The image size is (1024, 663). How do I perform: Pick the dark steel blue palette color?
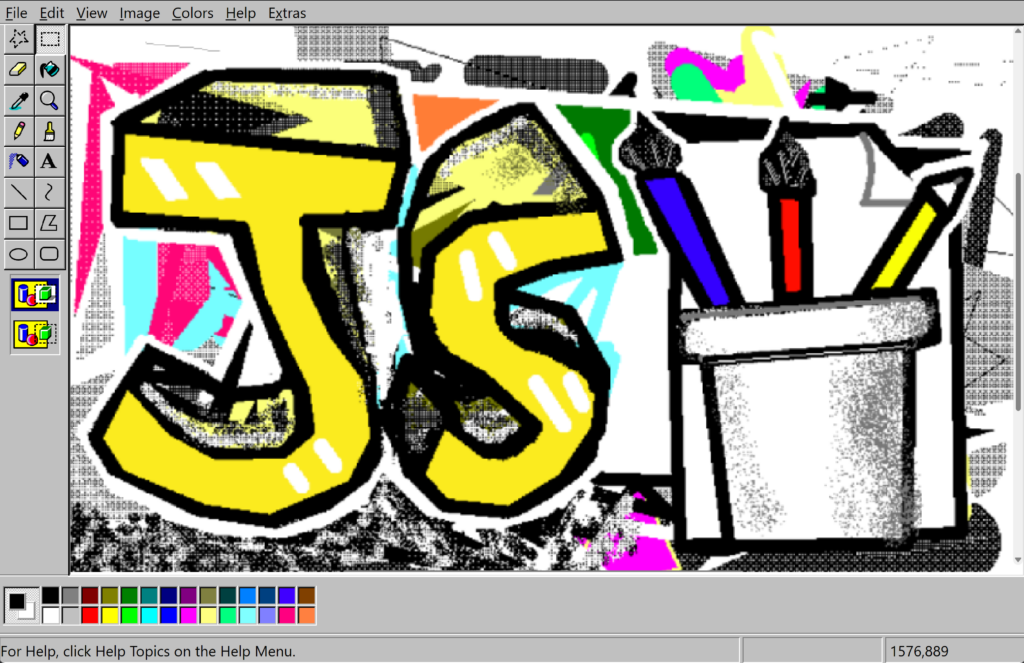[x=267, y=595]
